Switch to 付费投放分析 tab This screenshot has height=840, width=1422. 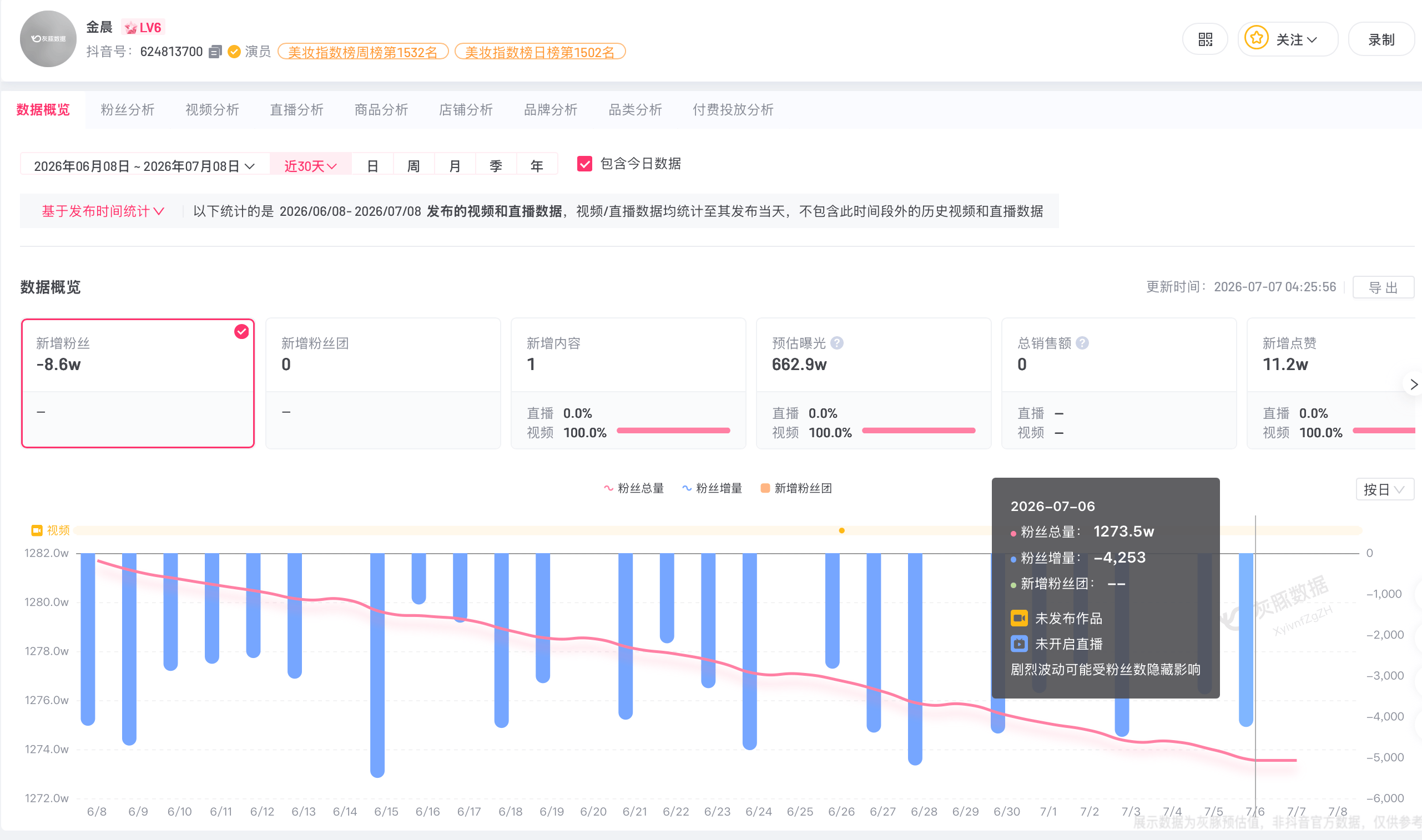click(x=733, y=110)
